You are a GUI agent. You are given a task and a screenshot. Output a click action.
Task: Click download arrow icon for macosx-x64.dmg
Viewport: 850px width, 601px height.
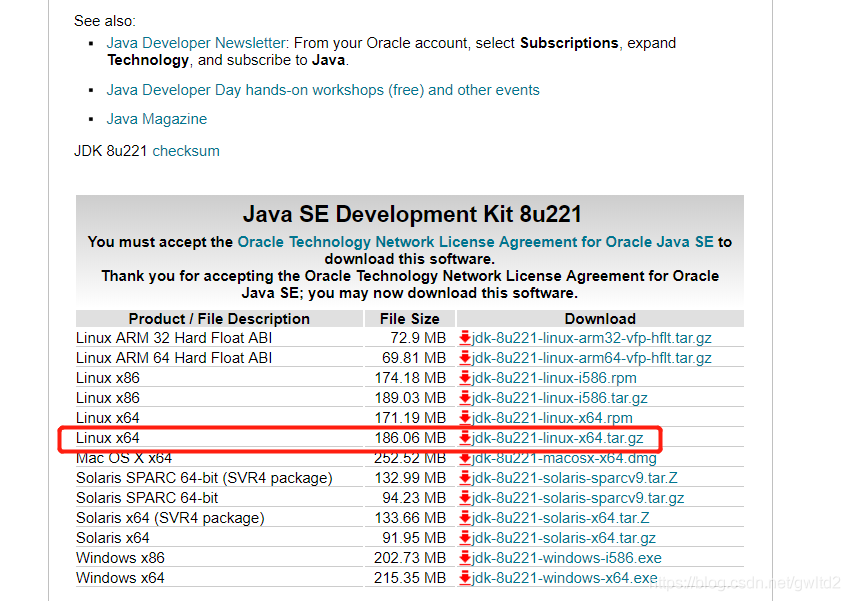[465, 458]
